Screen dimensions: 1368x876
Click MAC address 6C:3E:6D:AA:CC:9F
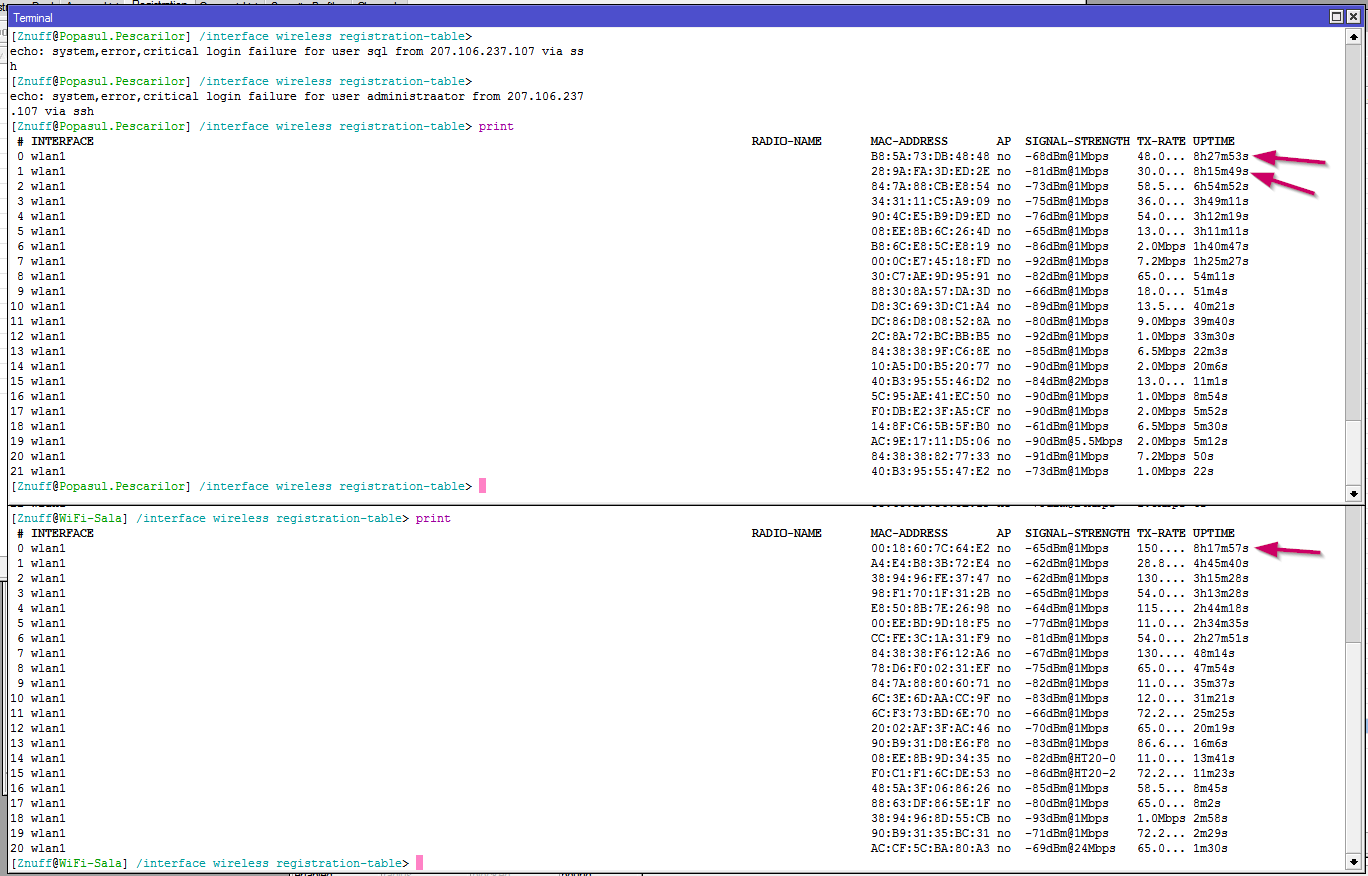click(x=930, y=698)
